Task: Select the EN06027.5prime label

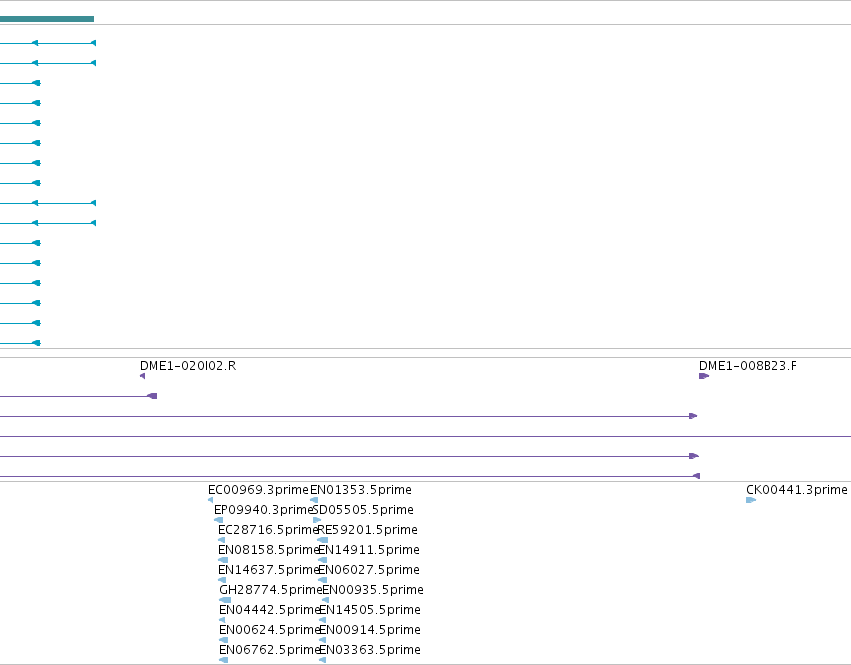Action: point(369,570)
